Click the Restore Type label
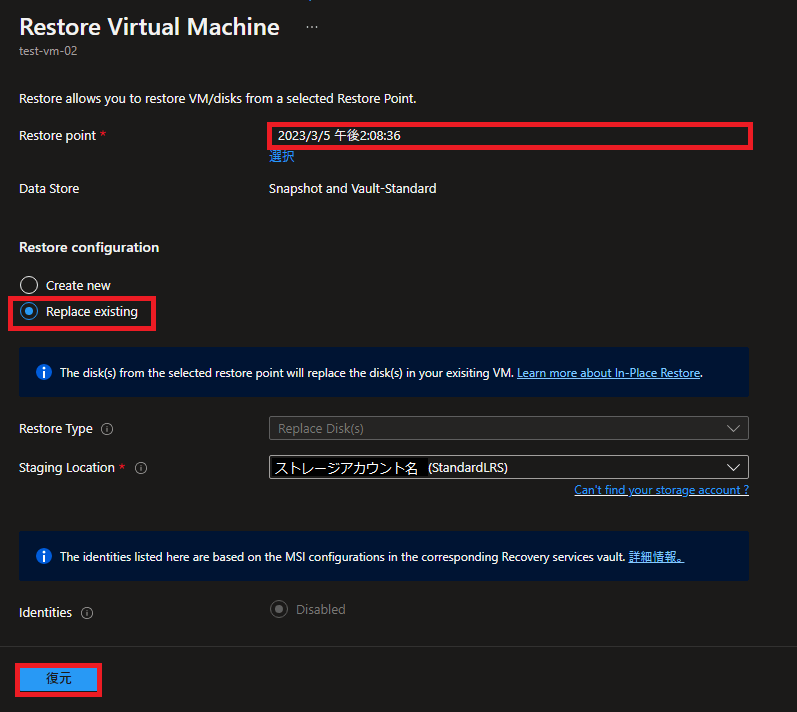The height and width of the screenshot is (712, 797). pyautogui.click(x=56, y=429)
